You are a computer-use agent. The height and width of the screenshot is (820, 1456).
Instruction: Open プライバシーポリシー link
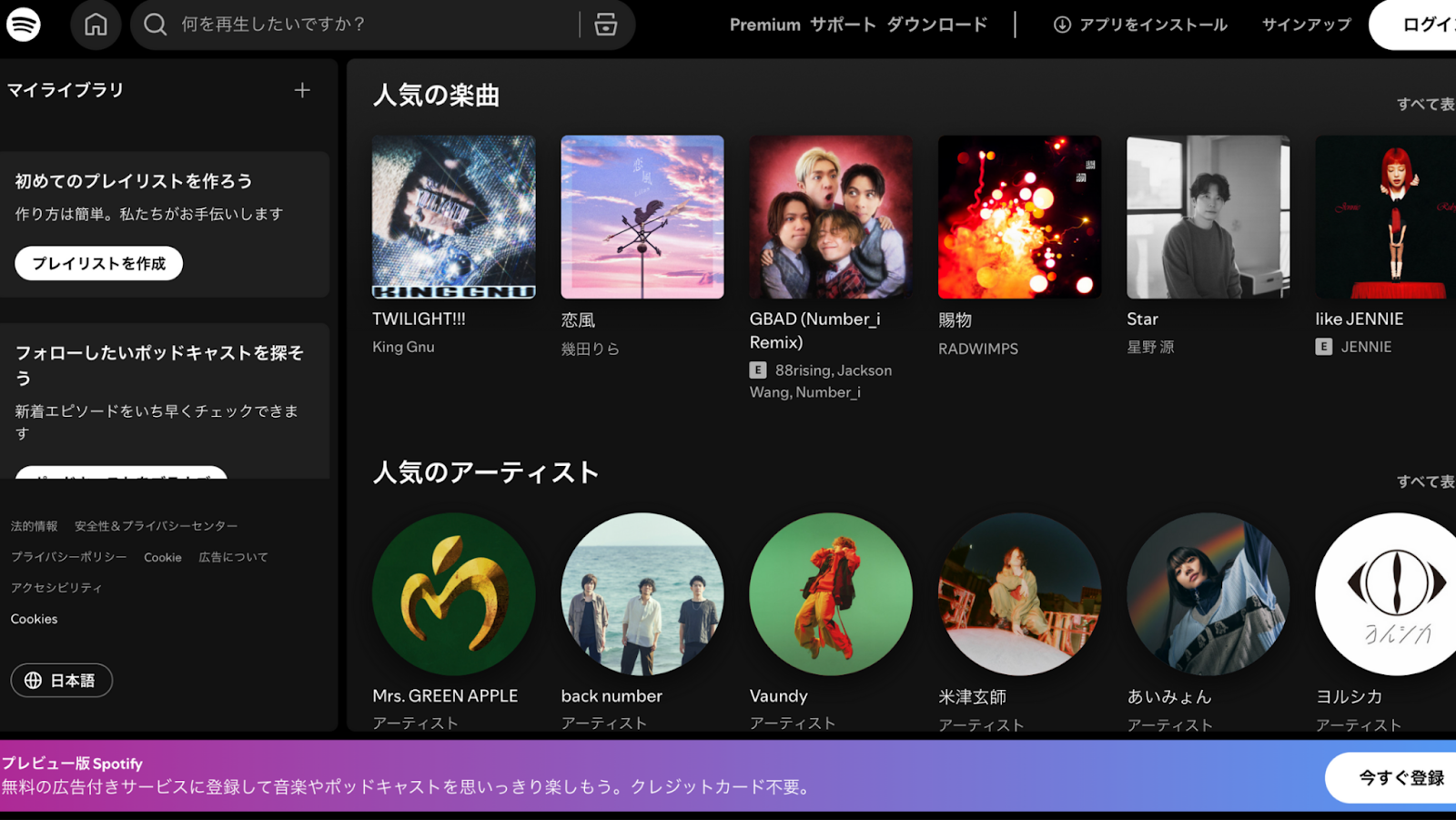tap(69, 557)
